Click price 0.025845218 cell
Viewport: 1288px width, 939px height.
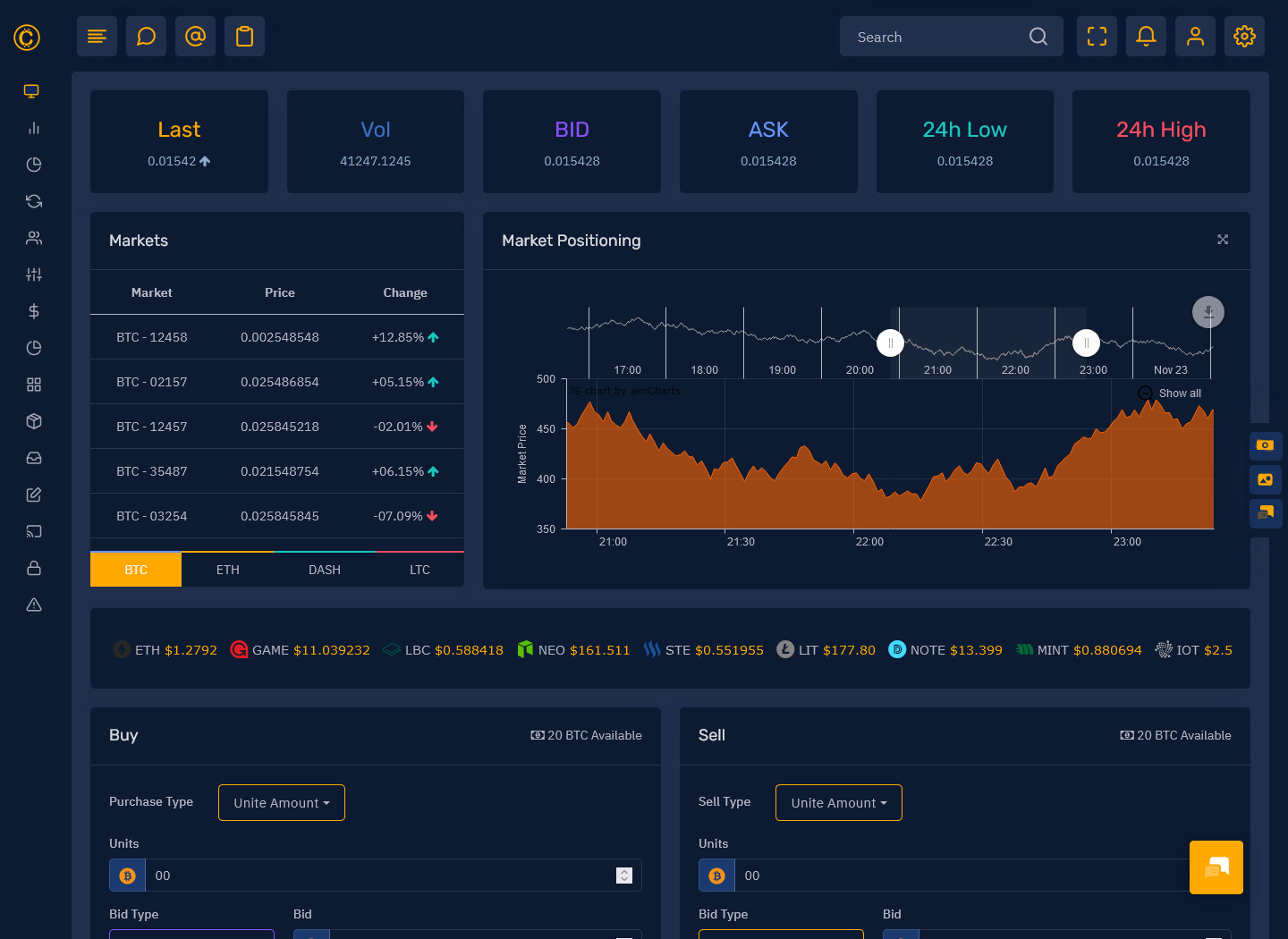[x=280, y=427]
